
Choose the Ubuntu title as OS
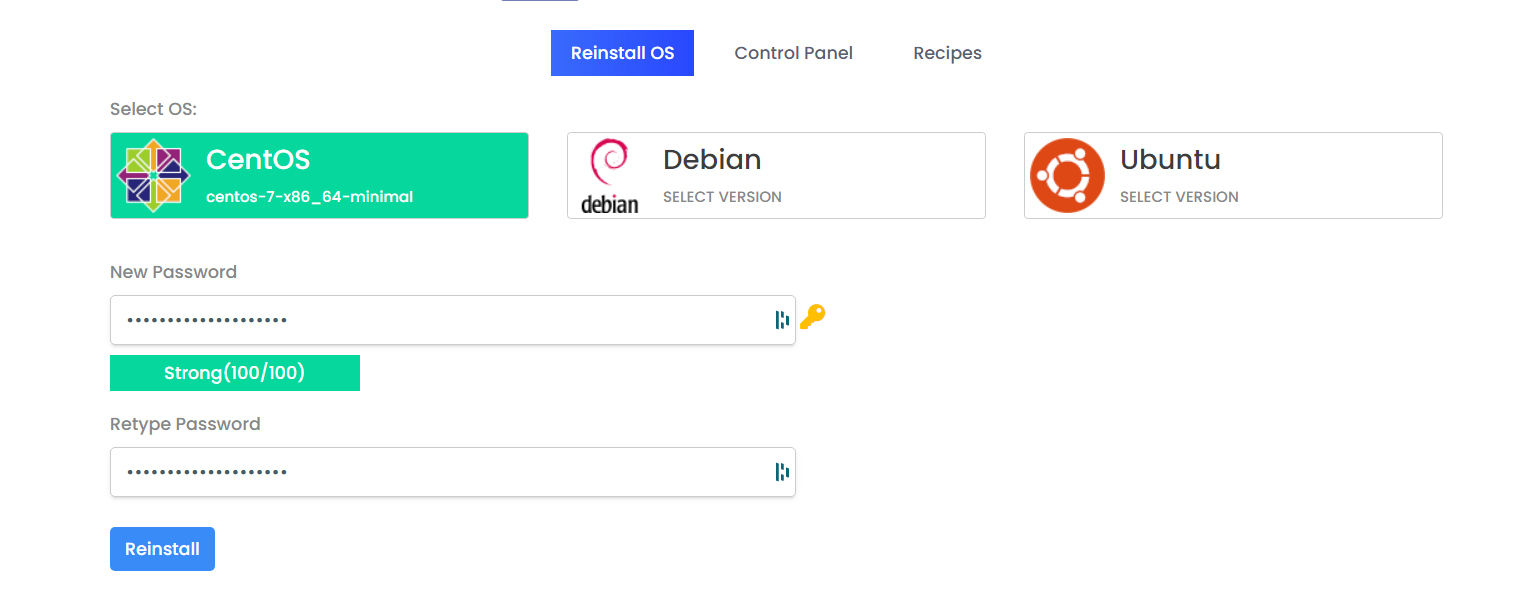click(1170, 159)
